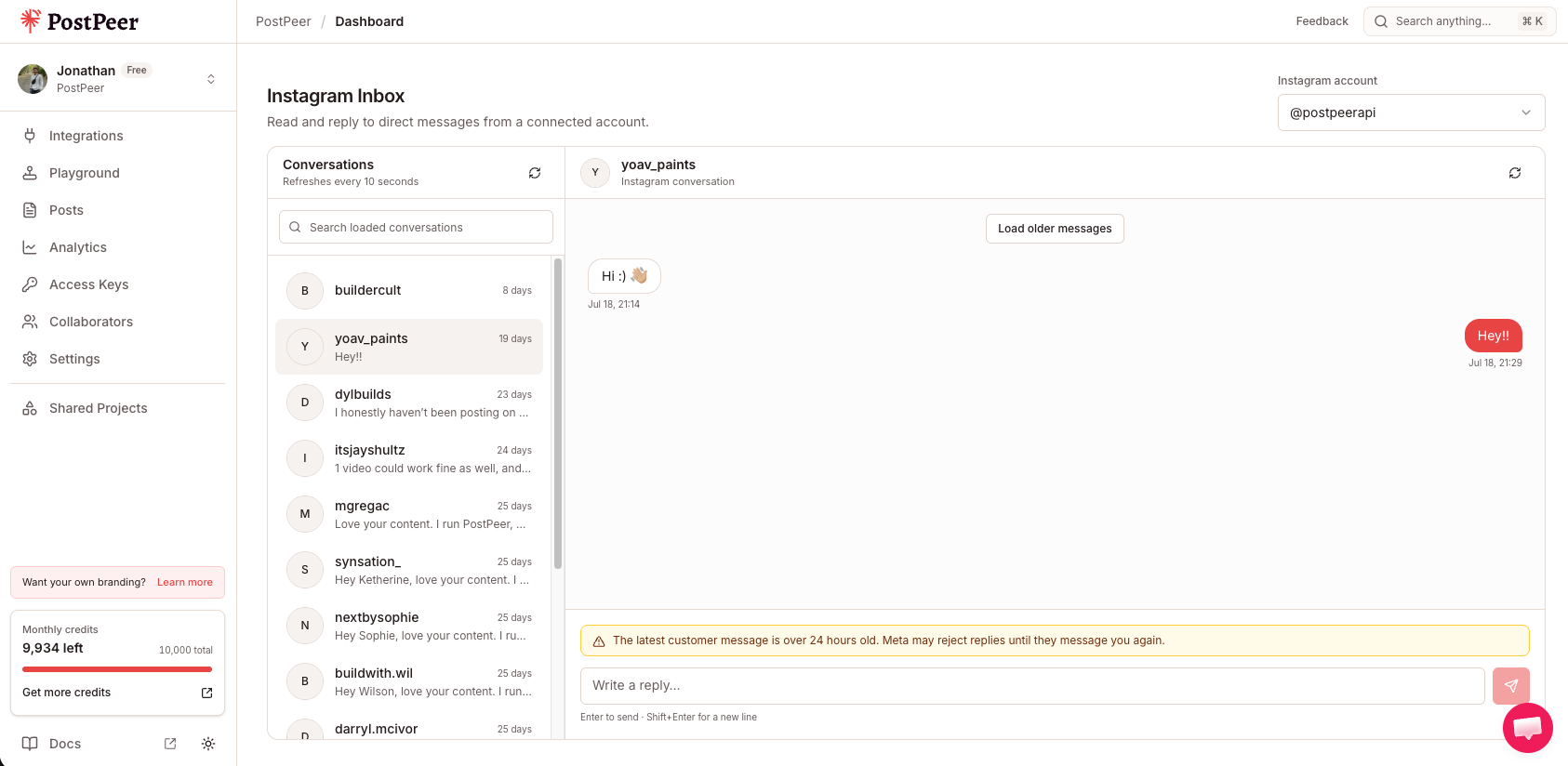The width and height of the screenshot is (1568, 766).
Task: Open the buildercult conversation
Action: point(409,291)
